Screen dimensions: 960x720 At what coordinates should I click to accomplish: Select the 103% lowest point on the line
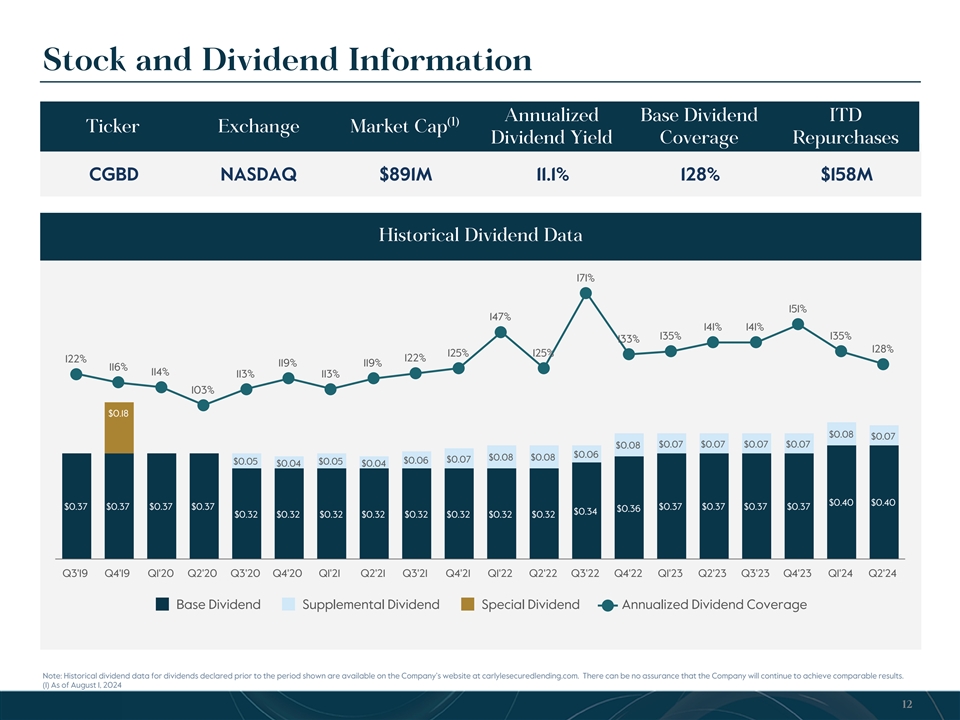click(x=203, y=405)
